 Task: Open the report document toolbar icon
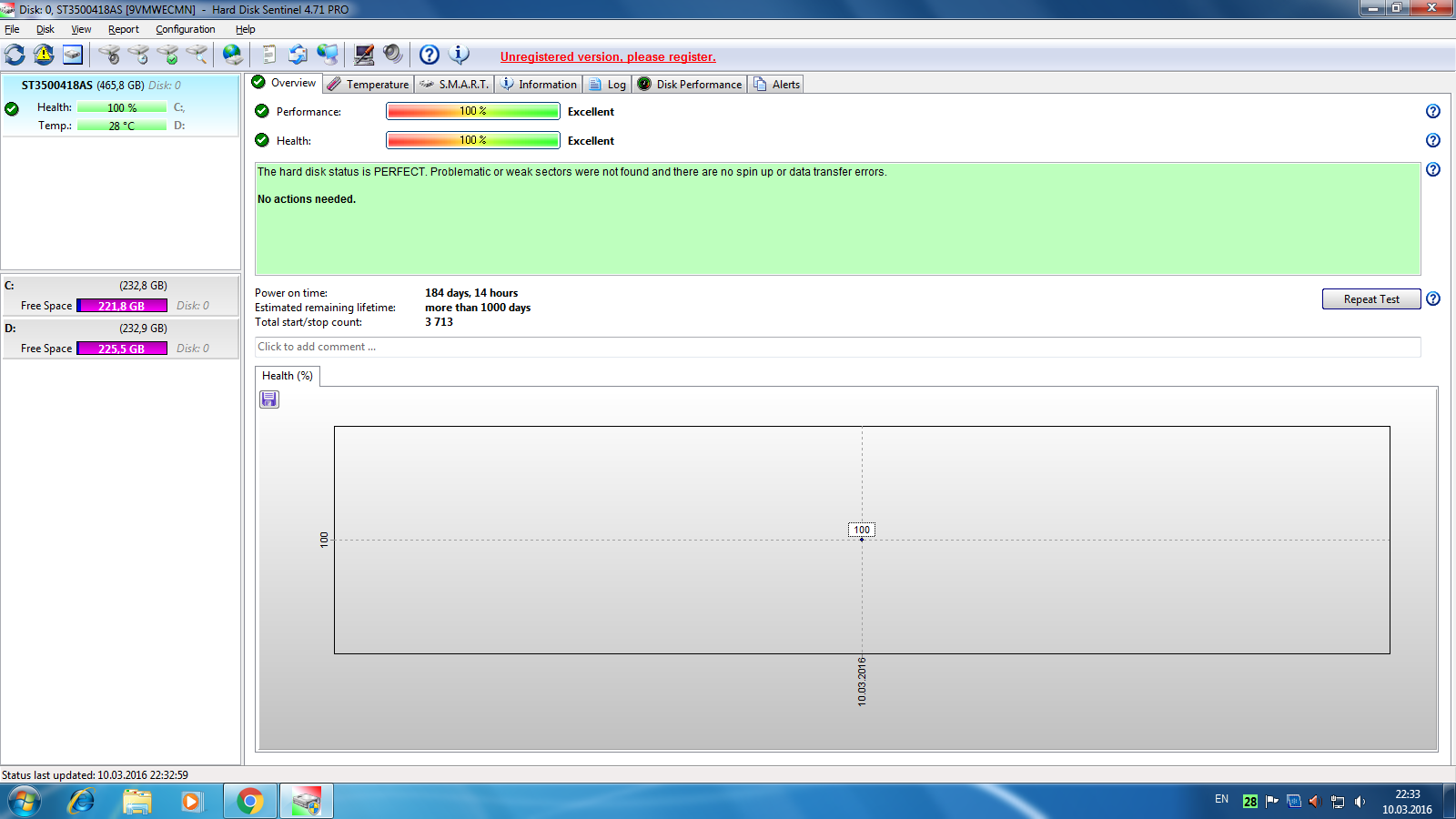click(x=269, y=55)
